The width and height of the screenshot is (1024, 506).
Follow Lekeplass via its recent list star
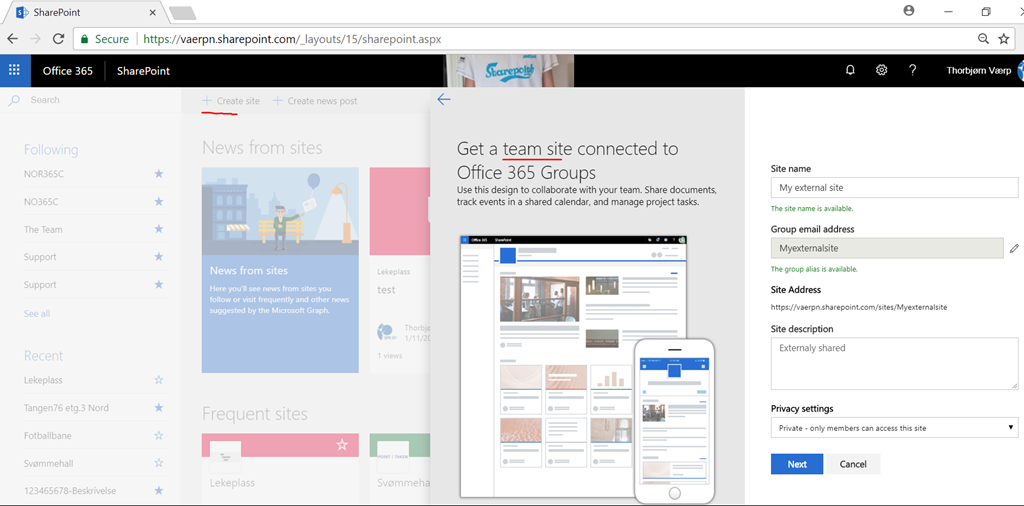point(158,380)
